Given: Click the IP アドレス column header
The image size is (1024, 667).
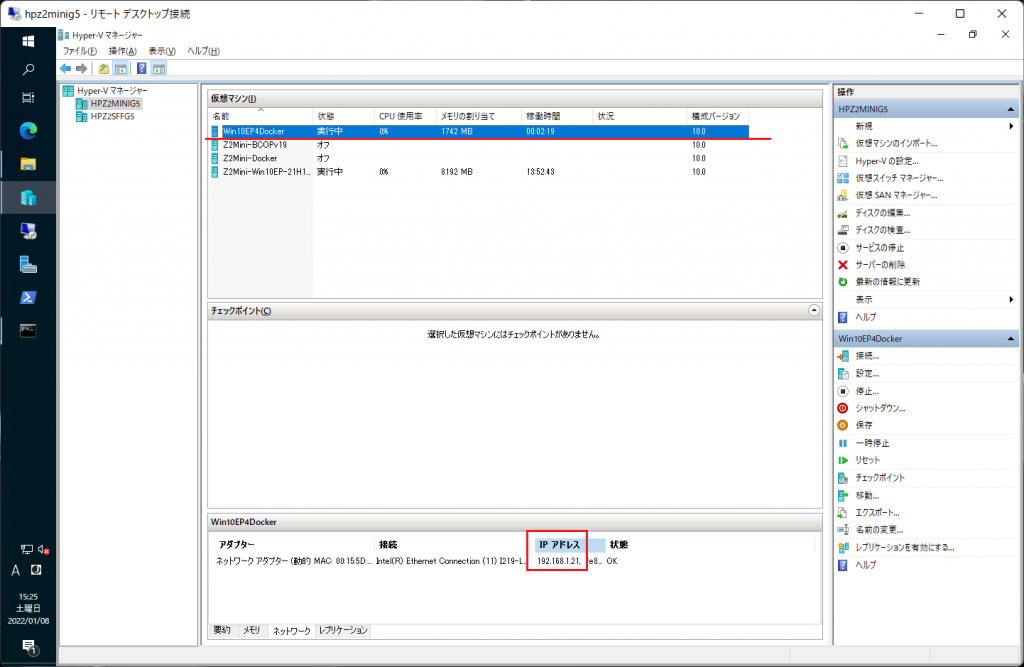Looking at the screenshot, I should tap(570, 545).
